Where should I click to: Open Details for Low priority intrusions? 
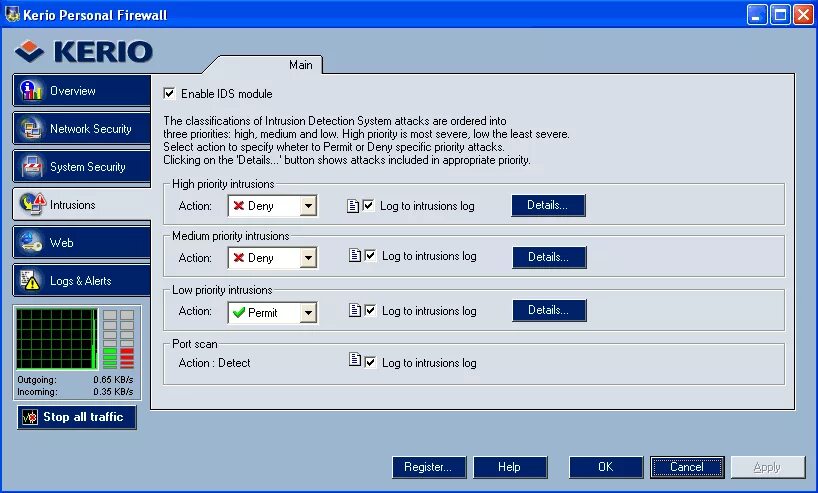[x=549, y=310]
